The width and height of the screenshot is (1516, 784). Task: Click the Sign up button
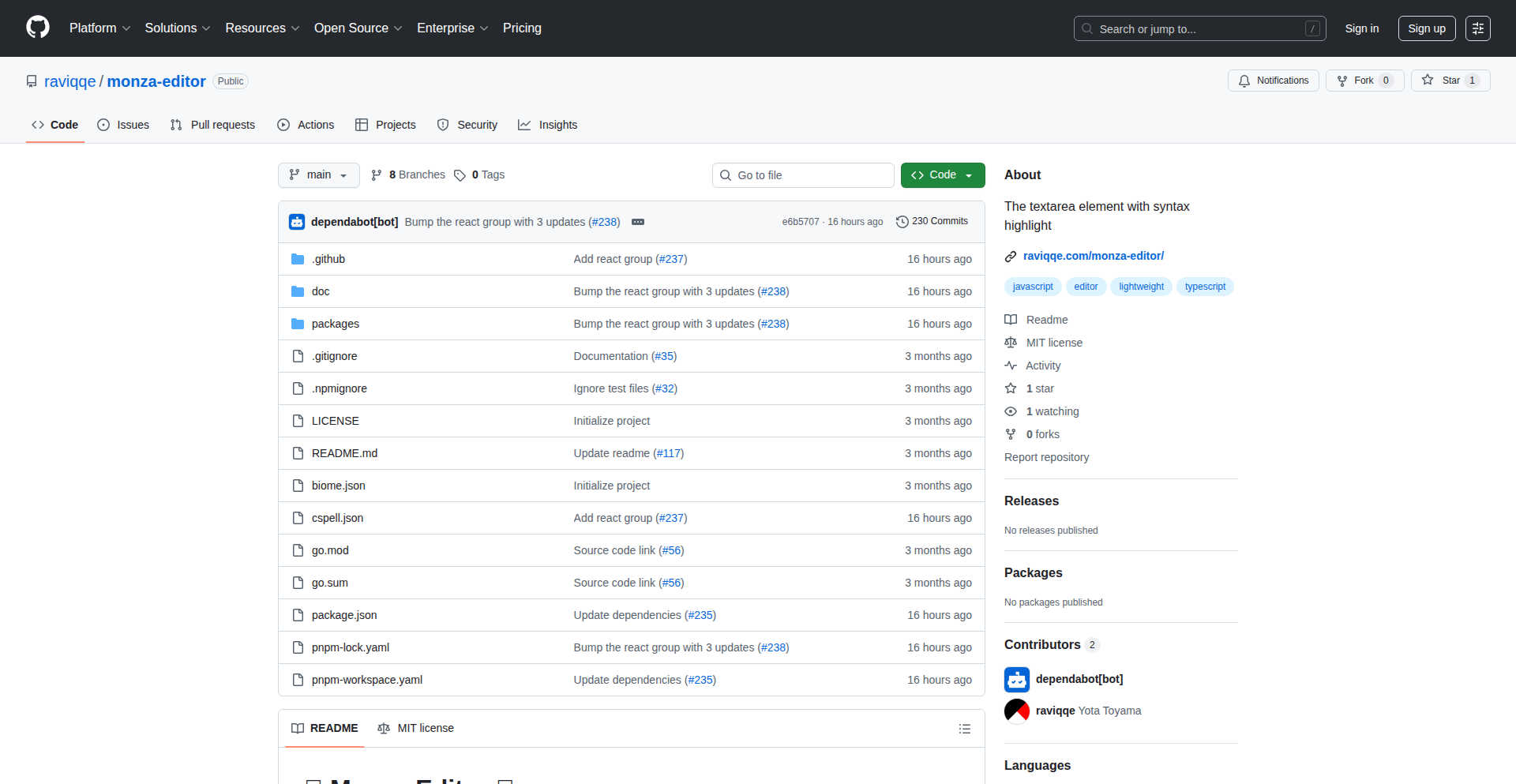pos(1426,28)
